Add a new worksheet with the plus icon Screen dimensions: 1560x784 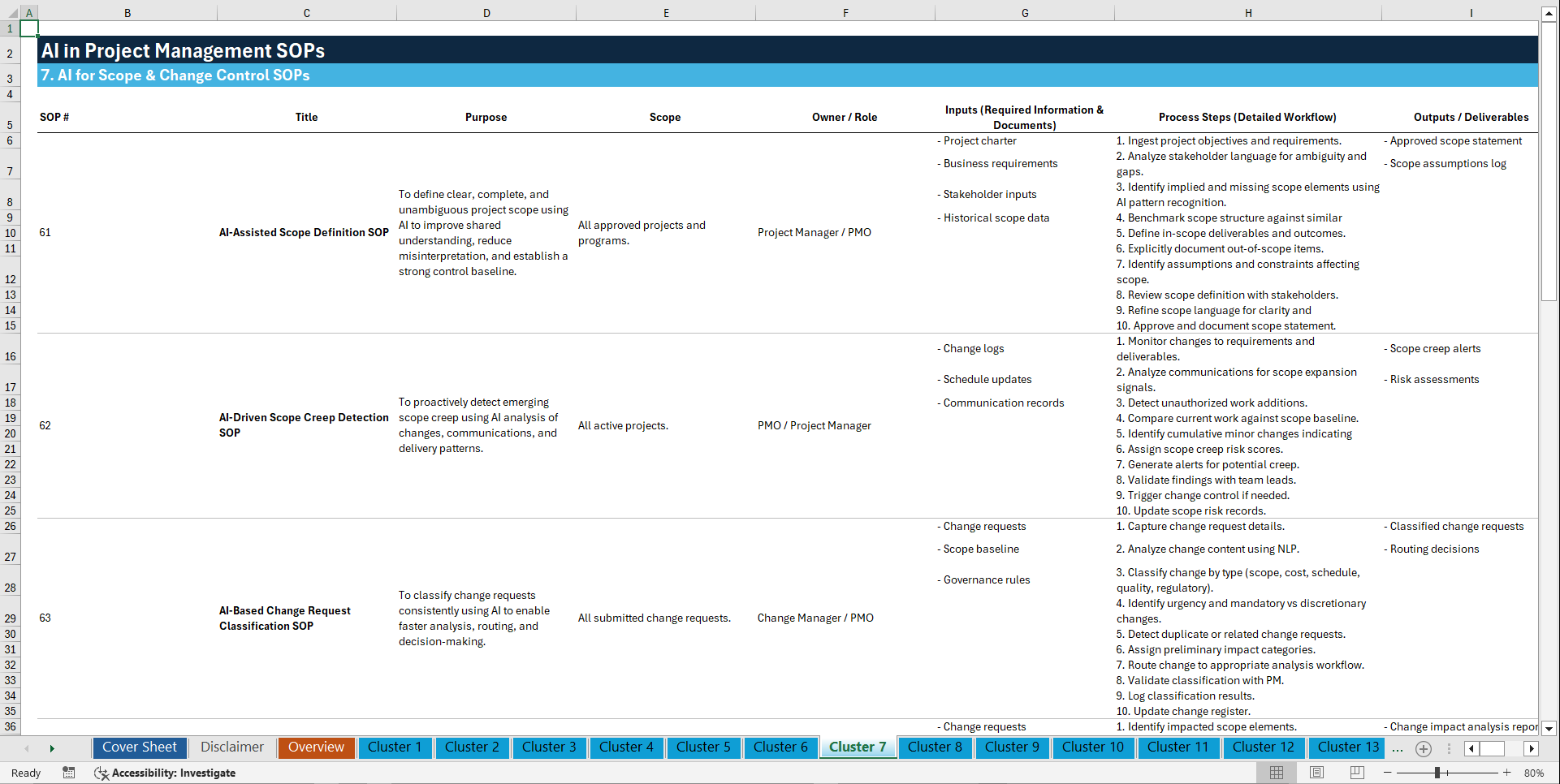click(x=1423, y=748)
